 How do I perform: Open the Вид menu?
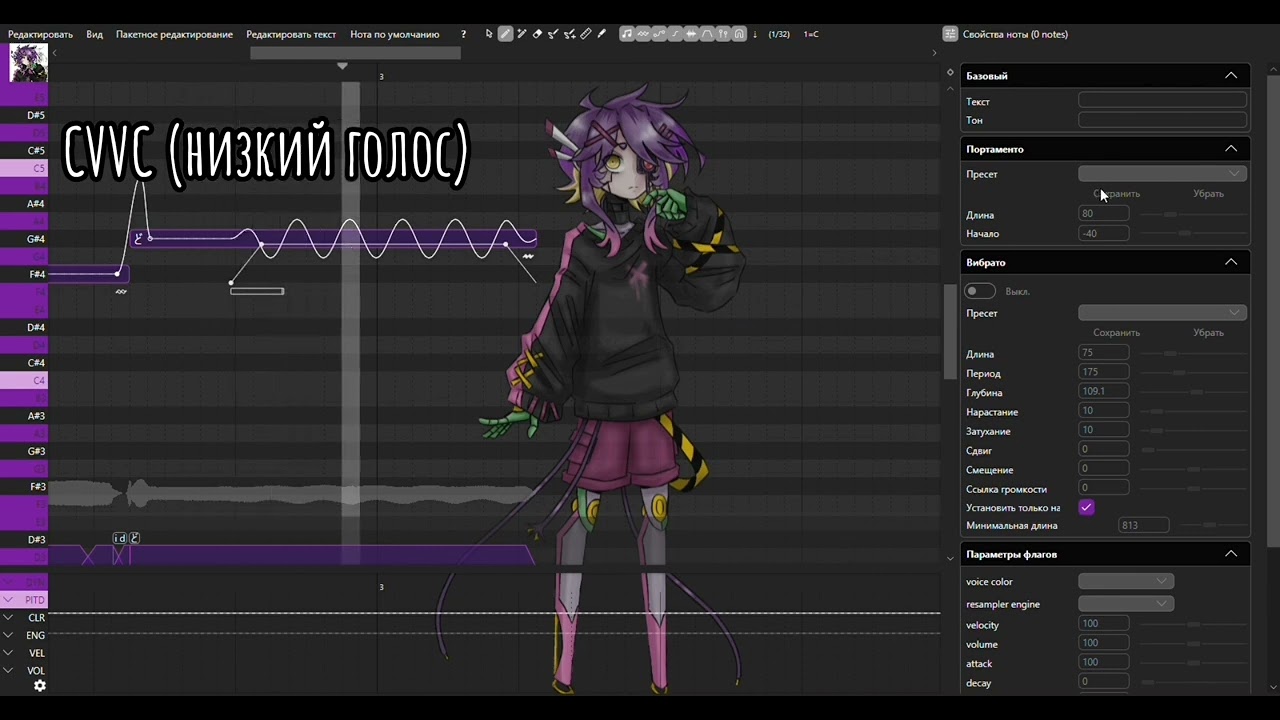[x=94, y=34]
